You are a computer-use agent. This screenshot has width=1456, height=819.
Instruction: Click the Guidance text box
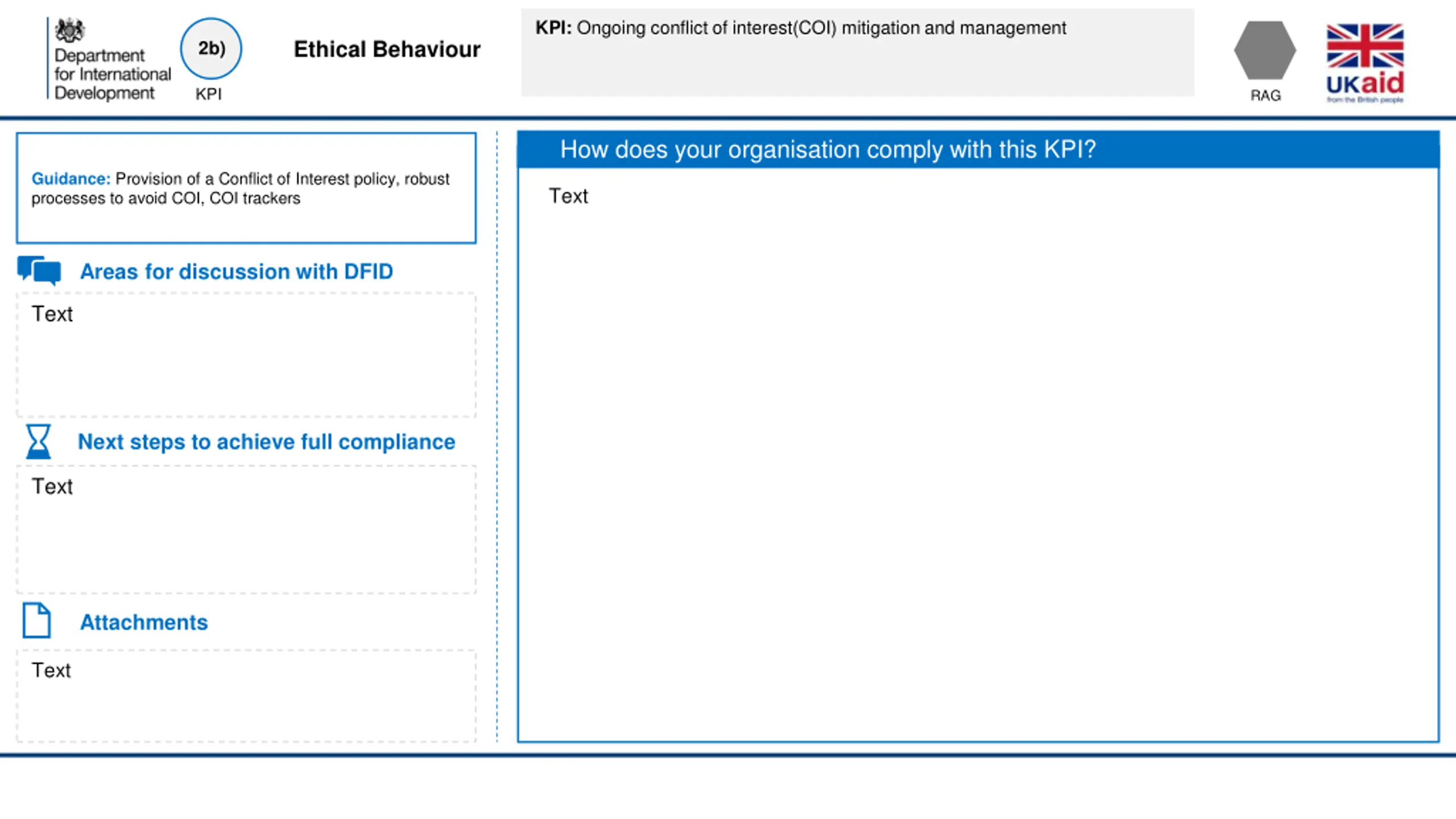click(246, 188)
